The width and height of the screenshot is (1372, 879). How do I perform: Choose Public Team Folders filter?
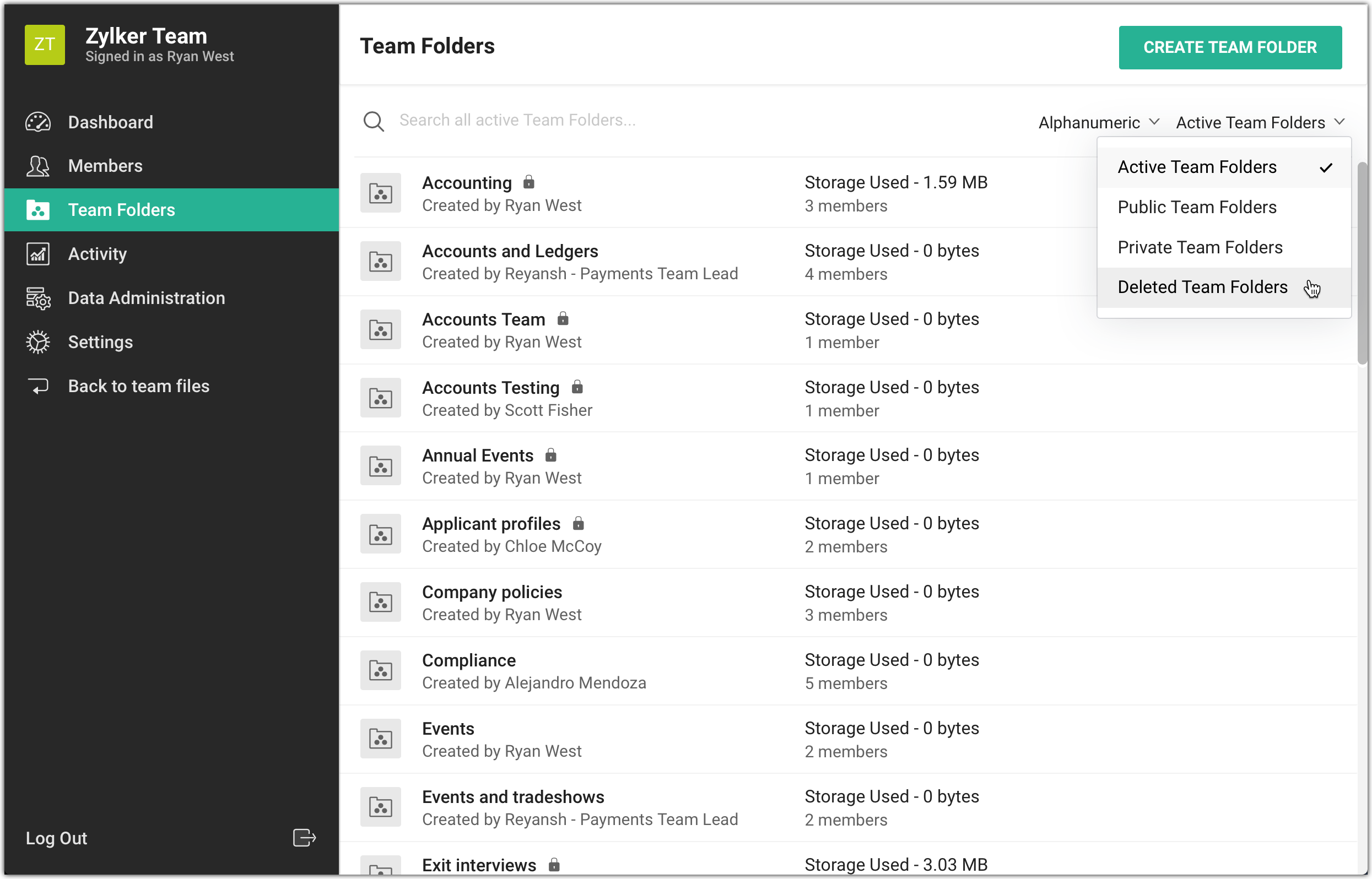click(1197, 207)
